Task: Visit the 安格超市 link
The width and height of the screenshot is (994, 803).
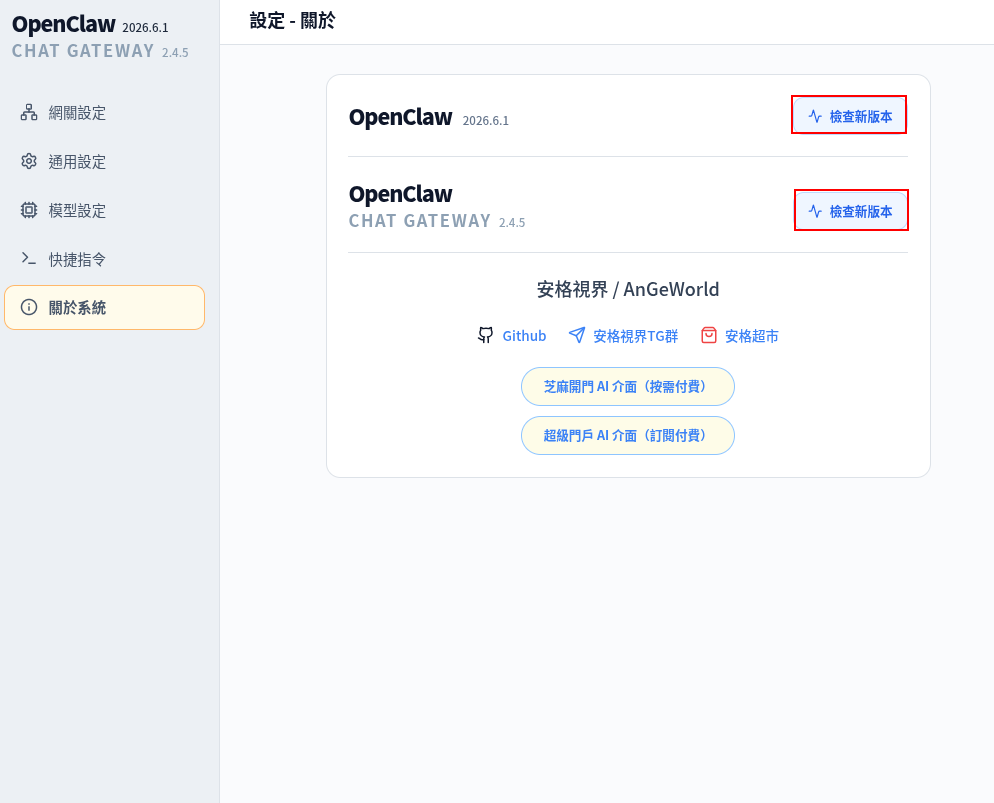Action: [739, 336]
